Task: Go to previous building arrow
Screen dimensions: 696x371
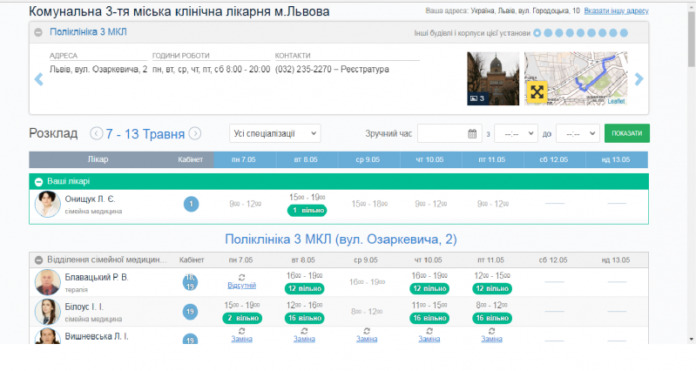Action: coord(39,79)
